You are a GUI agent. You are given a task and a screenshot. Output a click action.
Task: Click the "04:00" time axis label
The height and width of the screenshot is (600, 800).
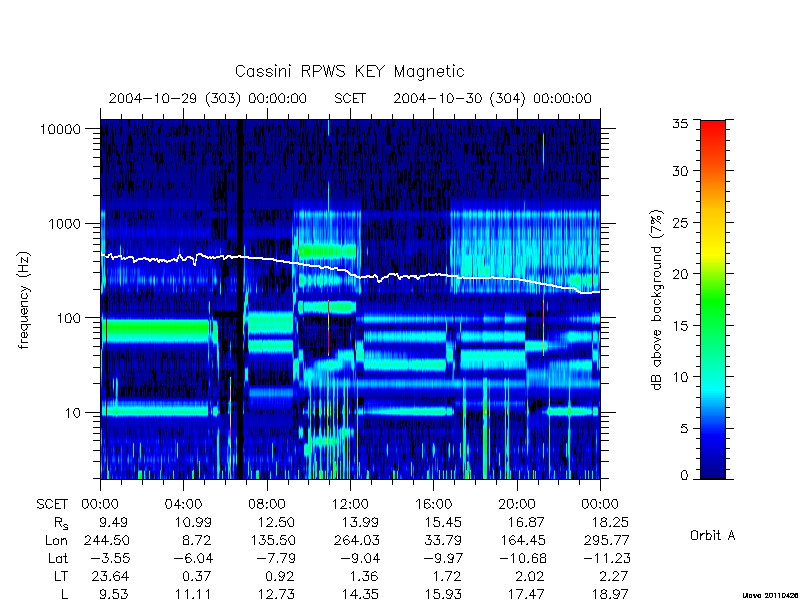tap(183, 505)
